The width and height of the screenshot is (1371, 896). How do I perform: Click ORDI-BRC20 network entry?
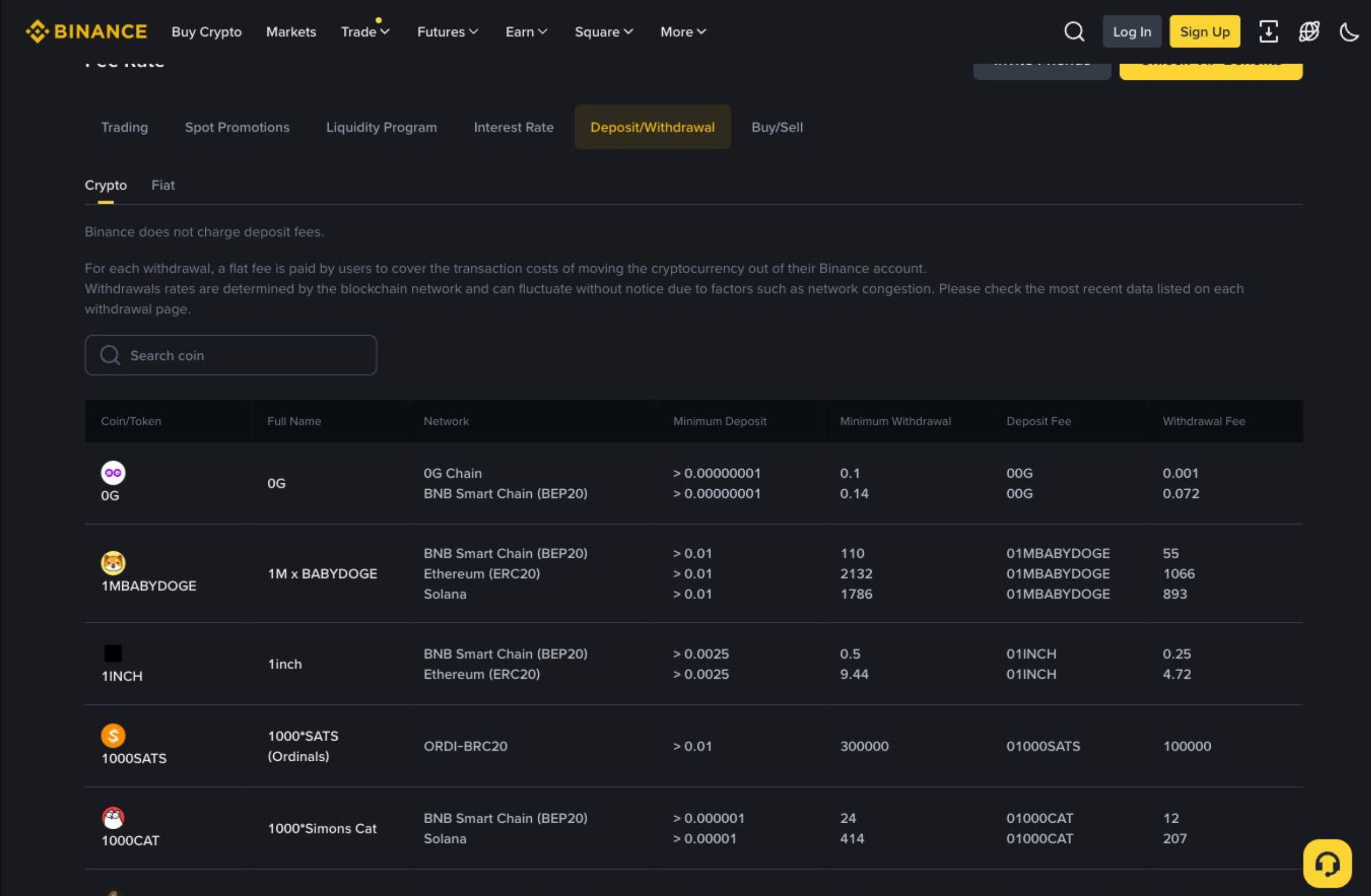coord(466,746)
